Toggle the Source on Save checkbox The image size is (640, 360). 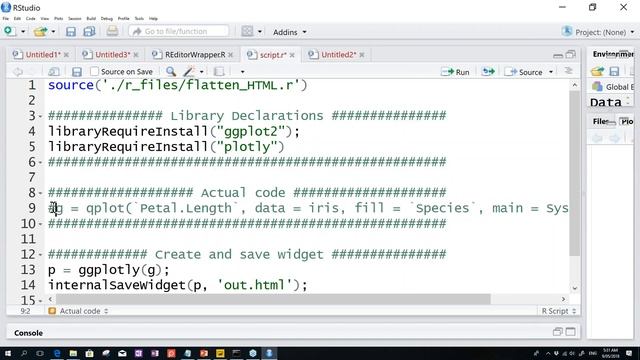(x=94, y=71)
